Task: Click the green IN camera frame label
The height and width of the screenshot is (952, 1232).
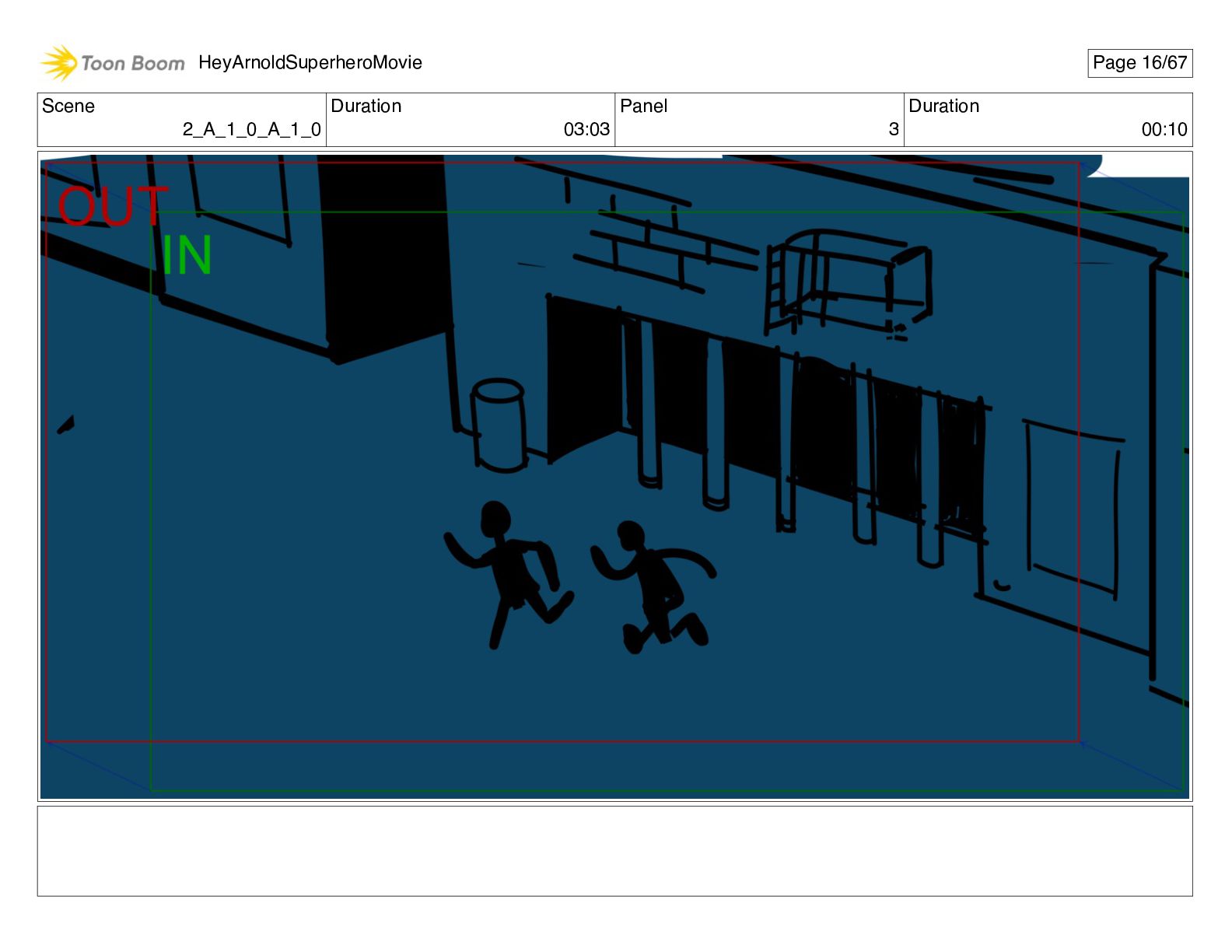Action: pos(187,255)
